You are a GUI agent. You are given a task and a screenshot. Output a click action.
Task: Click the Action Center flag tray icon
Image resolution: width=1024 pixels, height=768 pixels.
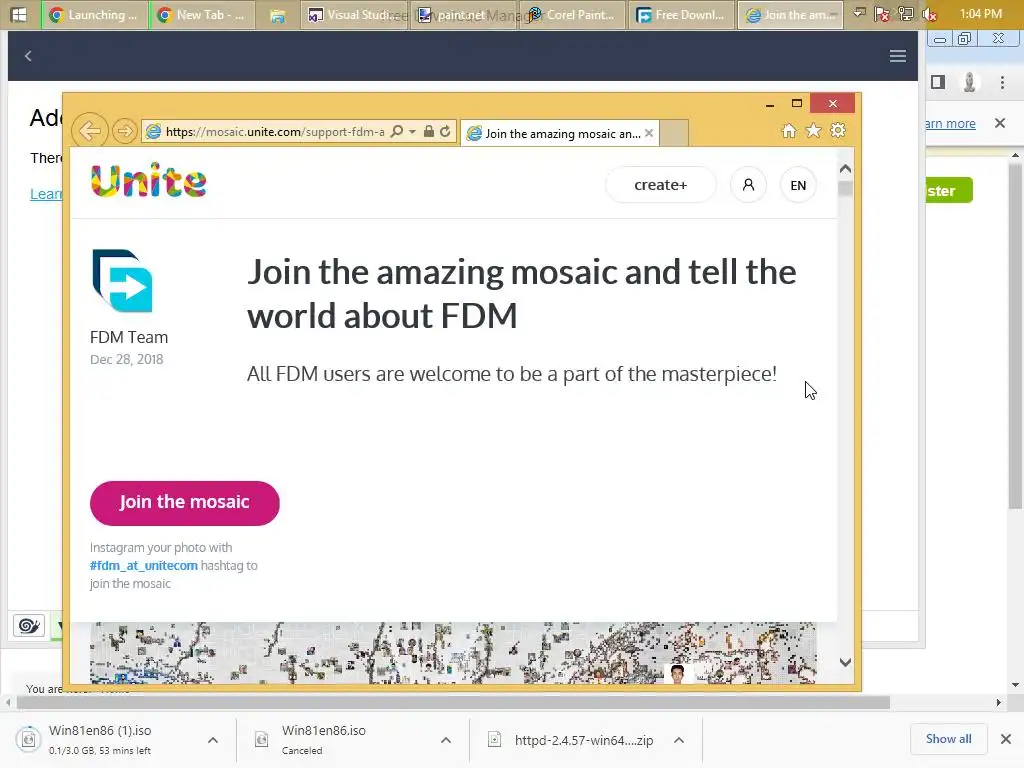pos(882,14)
